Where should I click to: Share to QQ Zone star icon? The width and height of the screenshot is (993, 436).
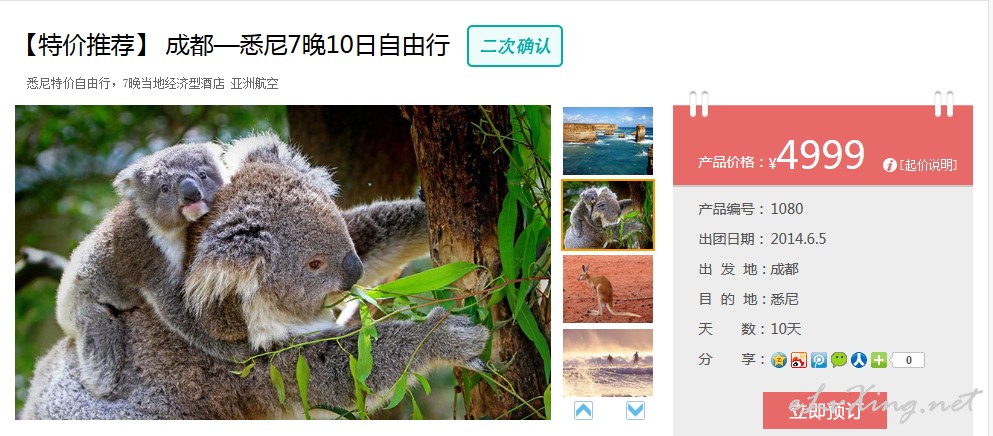778,360
